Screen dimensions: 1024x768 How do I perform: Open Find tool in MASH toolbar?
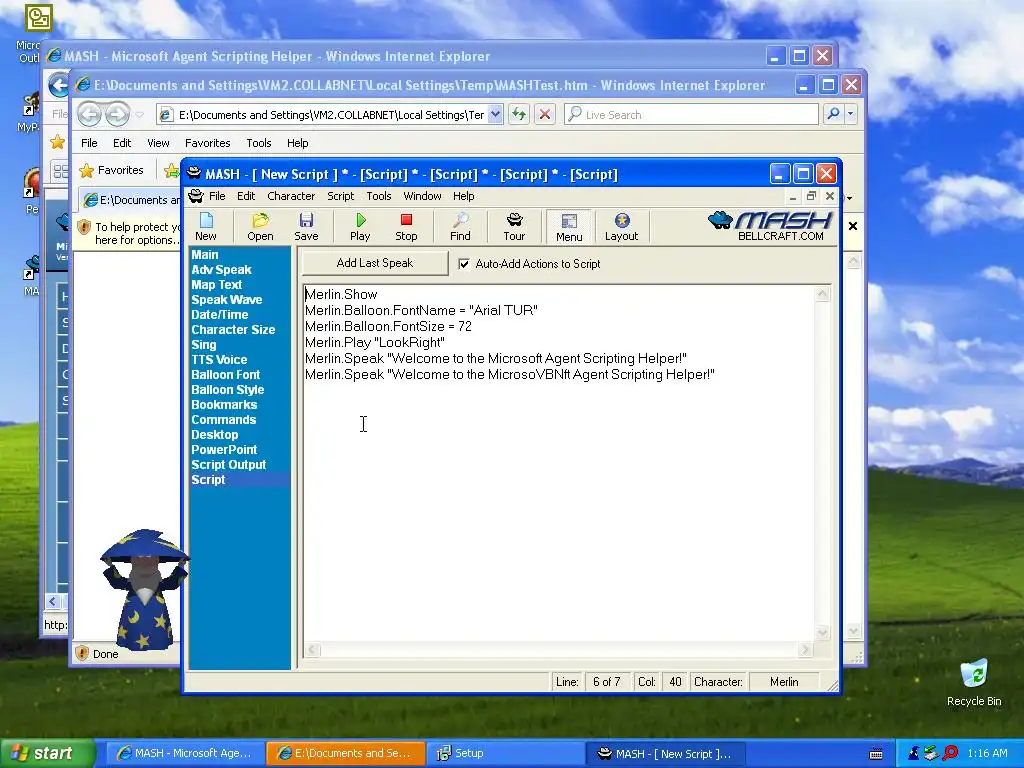coord(460,227)
